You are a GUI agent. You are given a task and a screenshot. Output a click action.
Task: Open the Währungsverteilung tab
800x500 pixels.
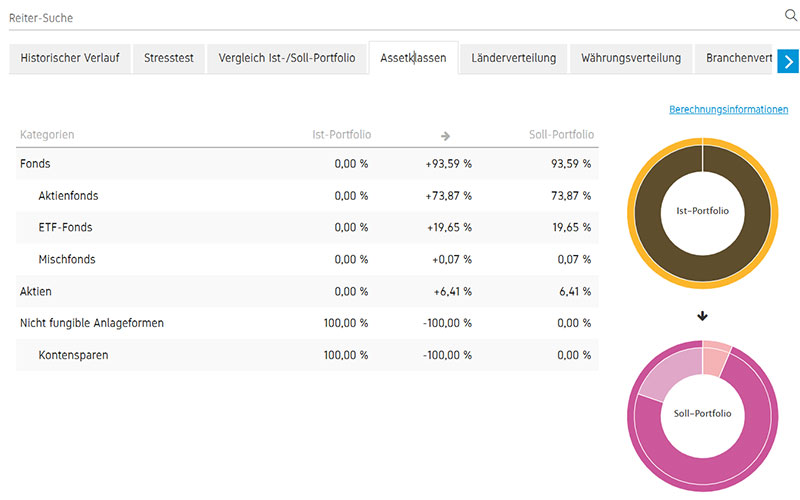(631, 58)
